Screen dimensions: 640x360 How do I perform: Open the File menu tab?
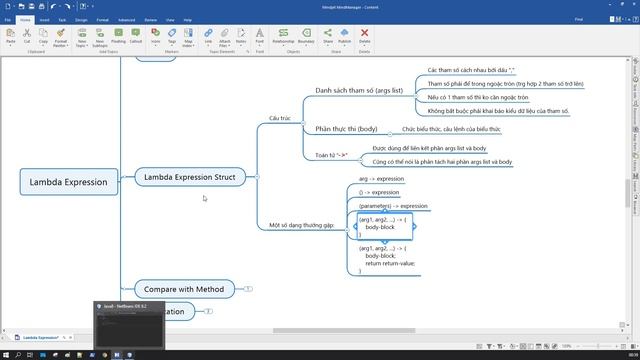click(7, 20)
